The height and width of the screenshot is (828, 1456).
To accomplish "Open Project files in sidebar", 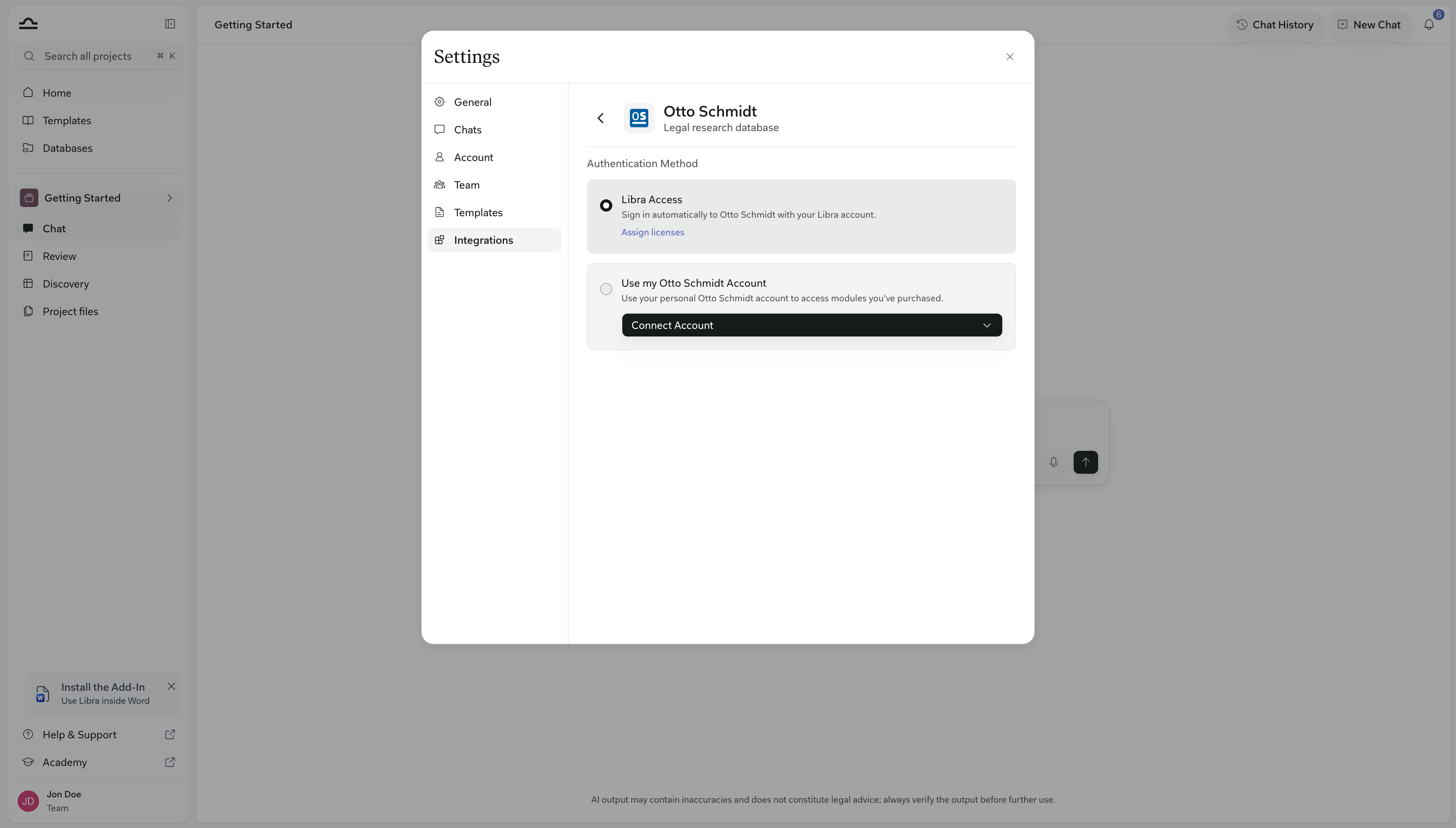I will click(x=99, y=311).
